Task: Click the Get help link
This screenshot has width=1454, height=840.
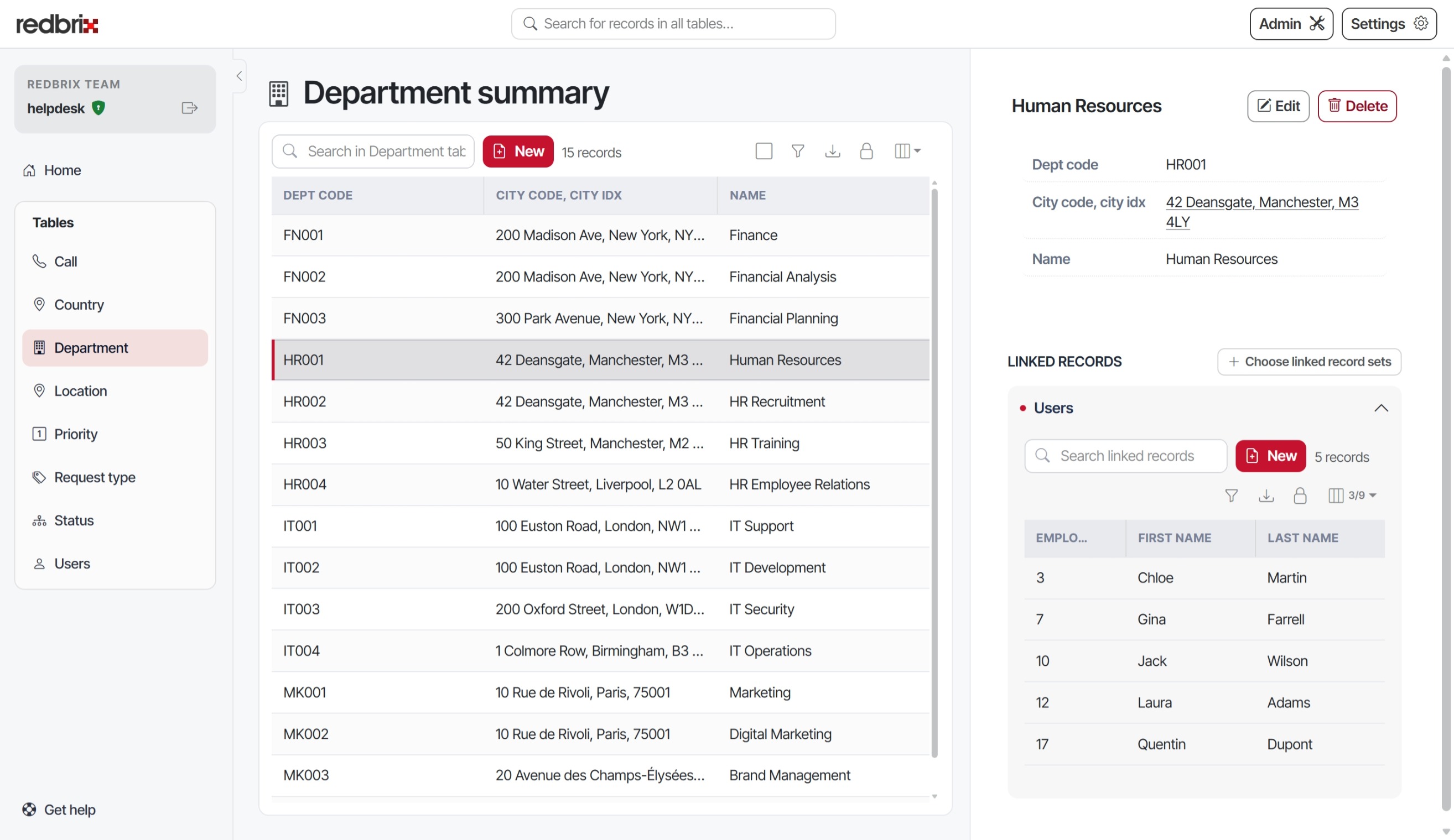Action: click(59, 810)
